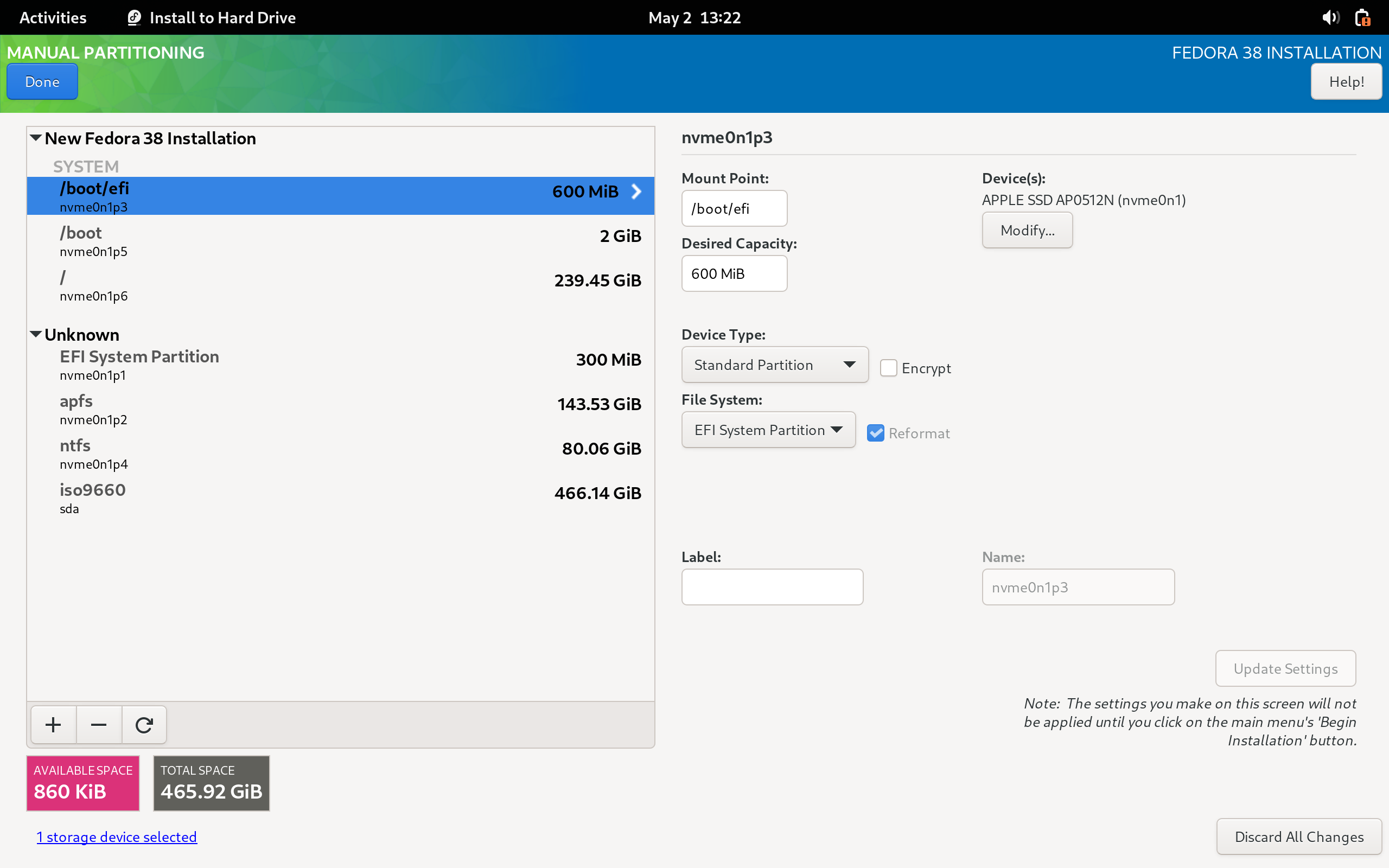Click the refresh/reset partitions icon
1389x868 pixels.
pyautogui.click(x=143, y=724)
